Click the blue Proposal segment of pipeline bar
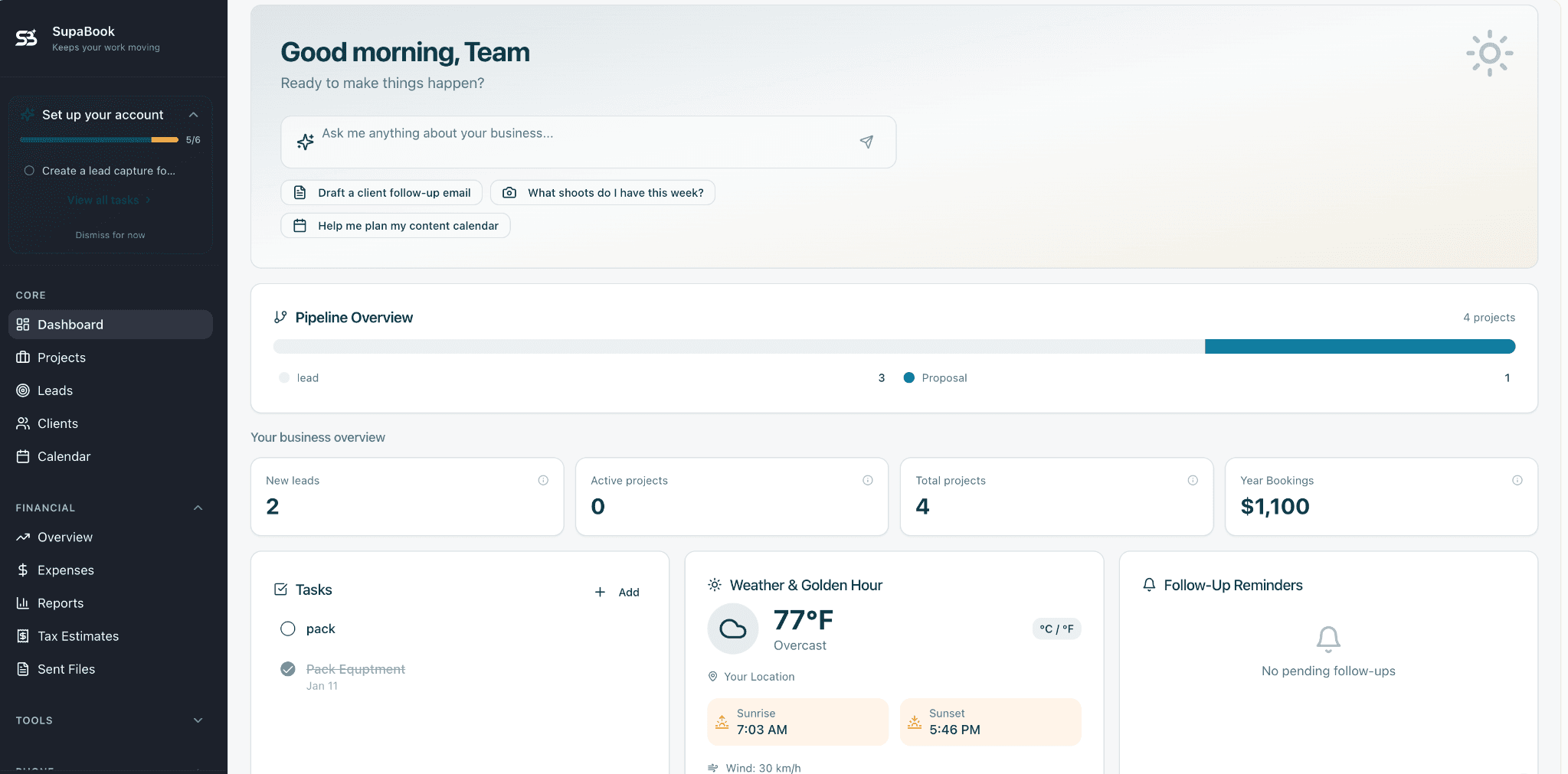Viewport: 1568px width, 774px height. pos(1359,347)
